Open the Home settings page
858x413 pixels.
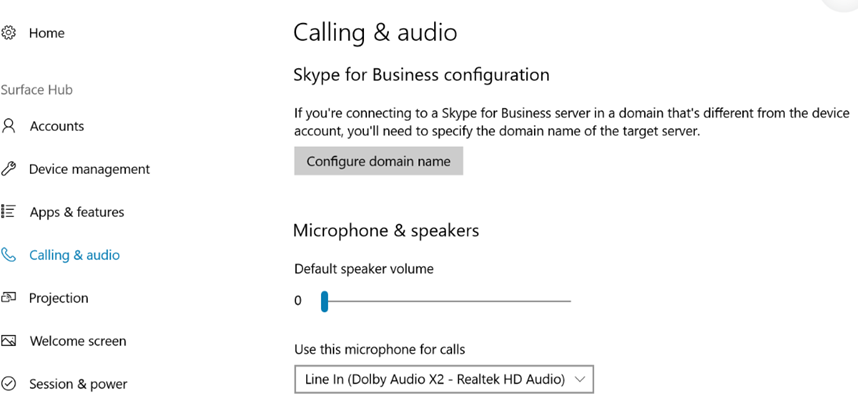pos(47,33)
